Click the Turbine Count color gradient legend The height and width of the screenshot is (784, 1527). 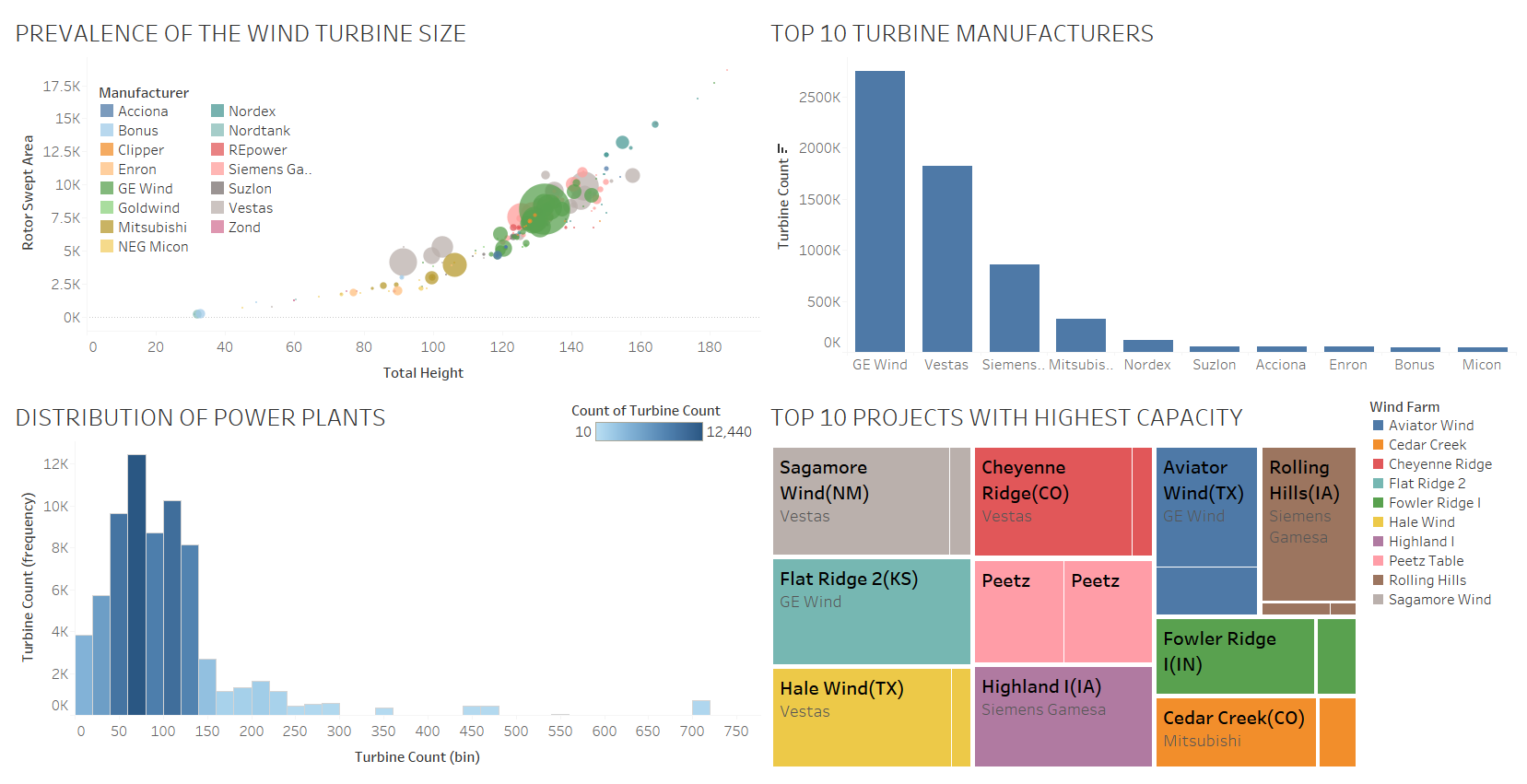click(x=649, y=431)
